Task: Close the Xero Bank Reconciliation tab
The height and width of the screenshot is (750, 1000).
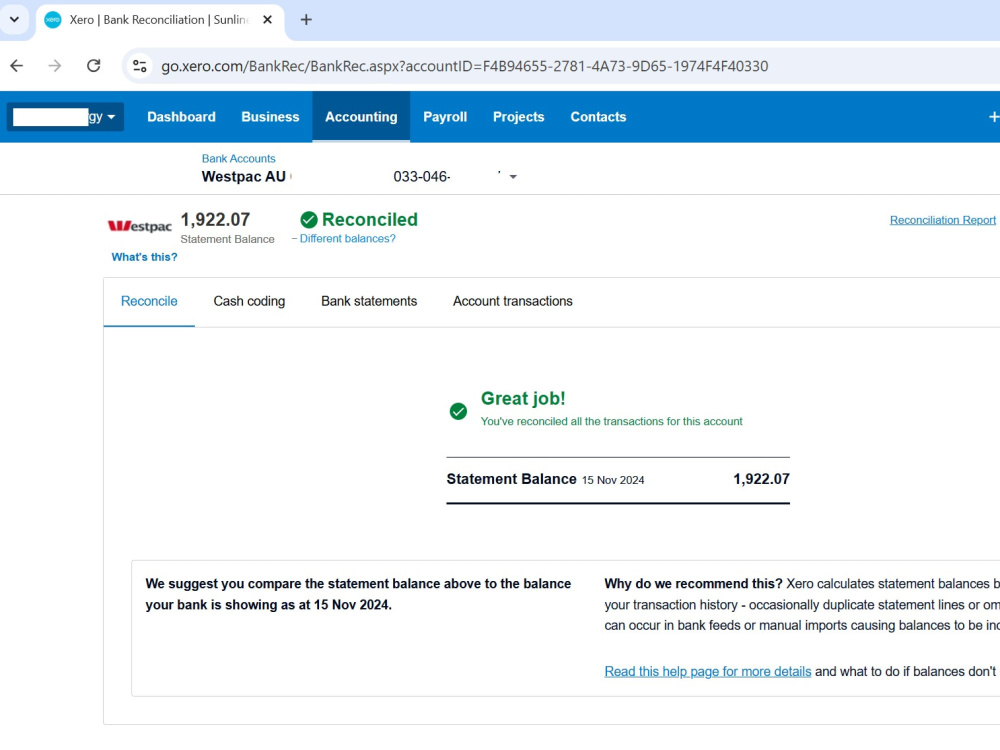Action: pos(268,20)
